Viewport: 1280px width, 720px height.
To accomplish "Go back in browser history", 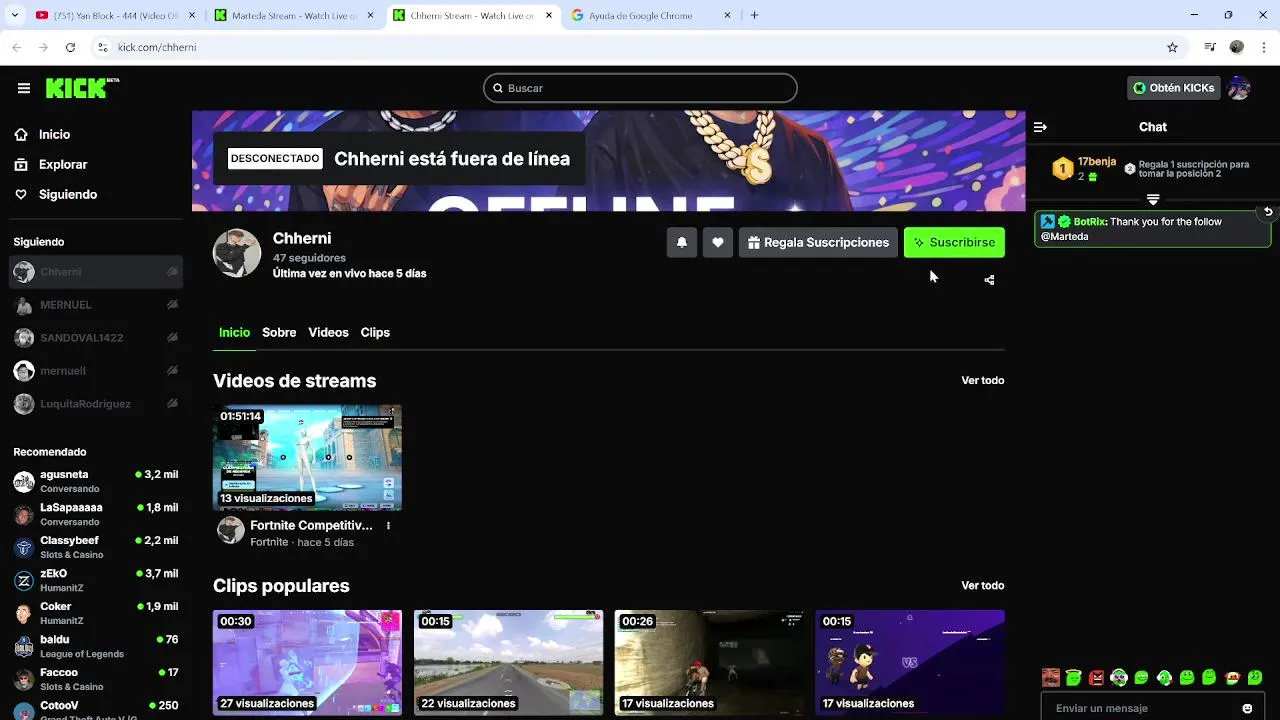I will (16, 47).
